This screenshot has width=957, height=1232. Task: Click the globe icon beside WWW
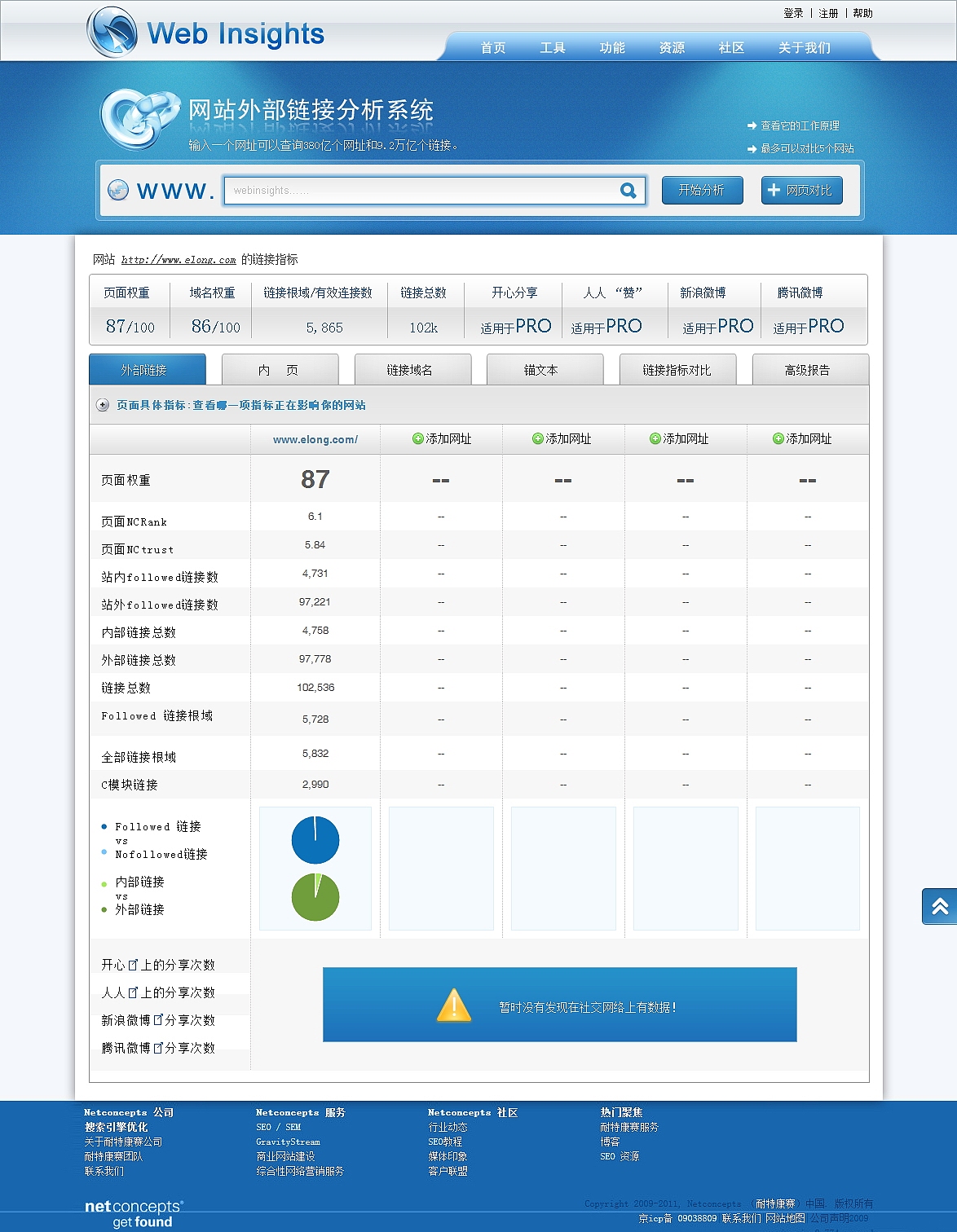(119, 188)
